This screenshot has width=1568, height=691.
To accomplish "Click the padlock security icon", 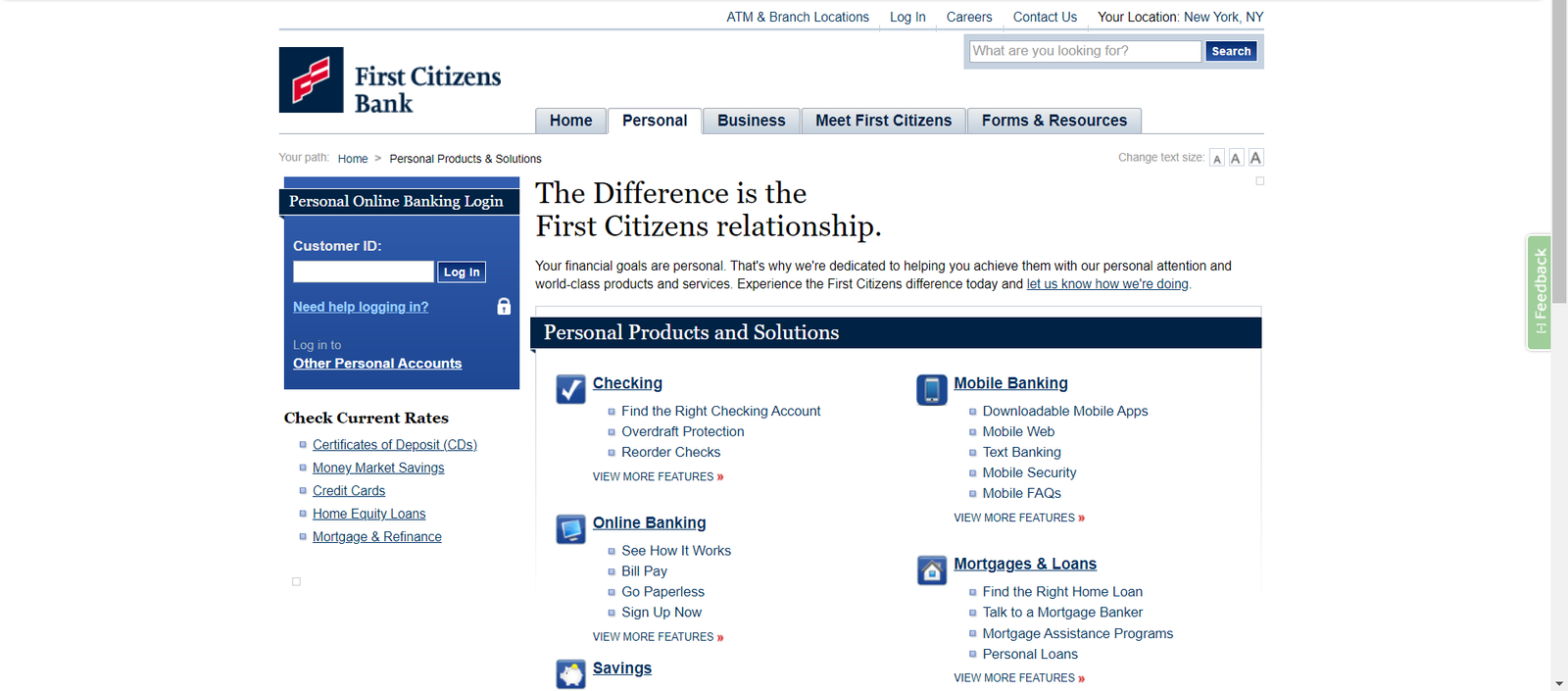I will pos(504,307).
